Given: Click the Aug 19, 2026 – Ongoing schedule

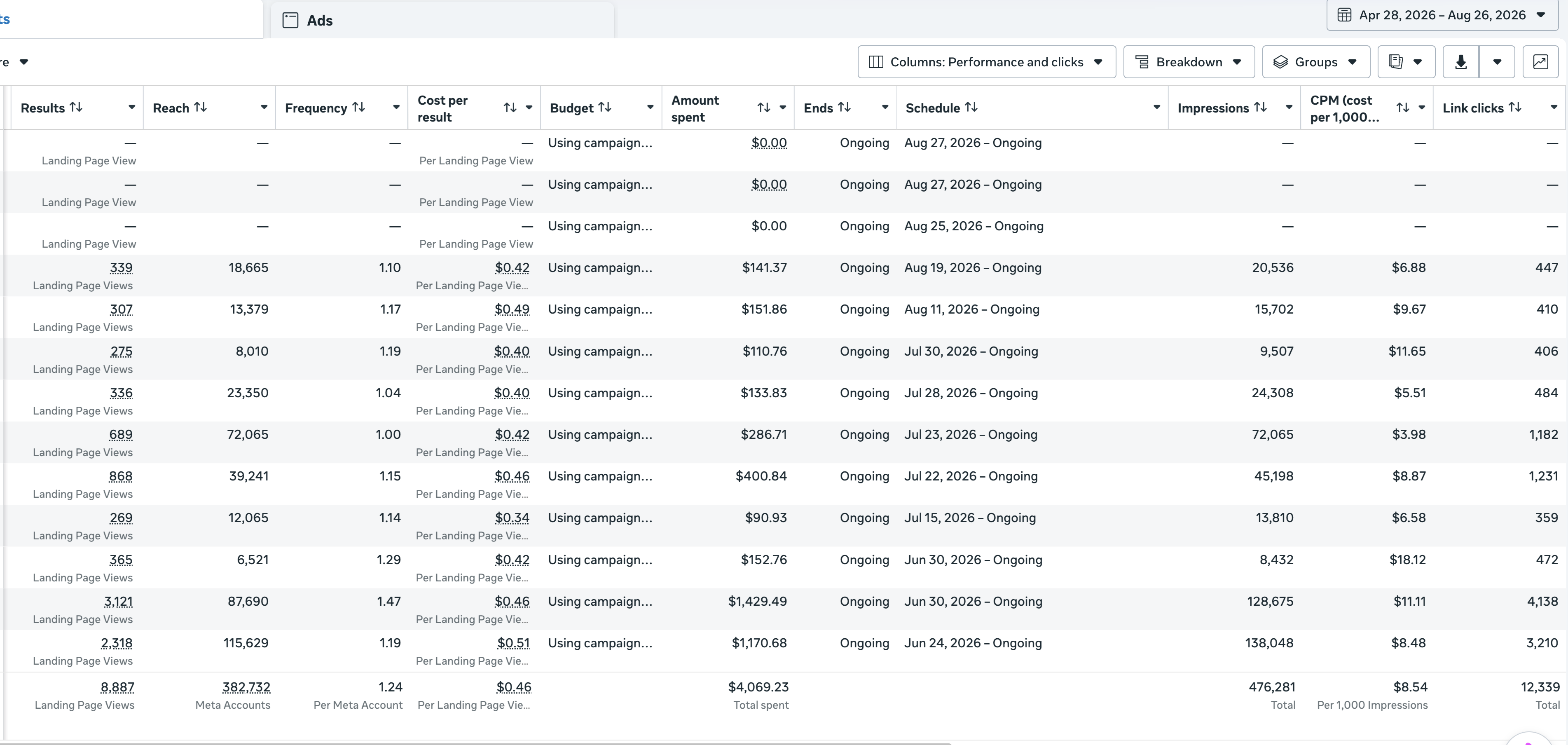Looking at the screenshot, I should click(x=973, y=268).
